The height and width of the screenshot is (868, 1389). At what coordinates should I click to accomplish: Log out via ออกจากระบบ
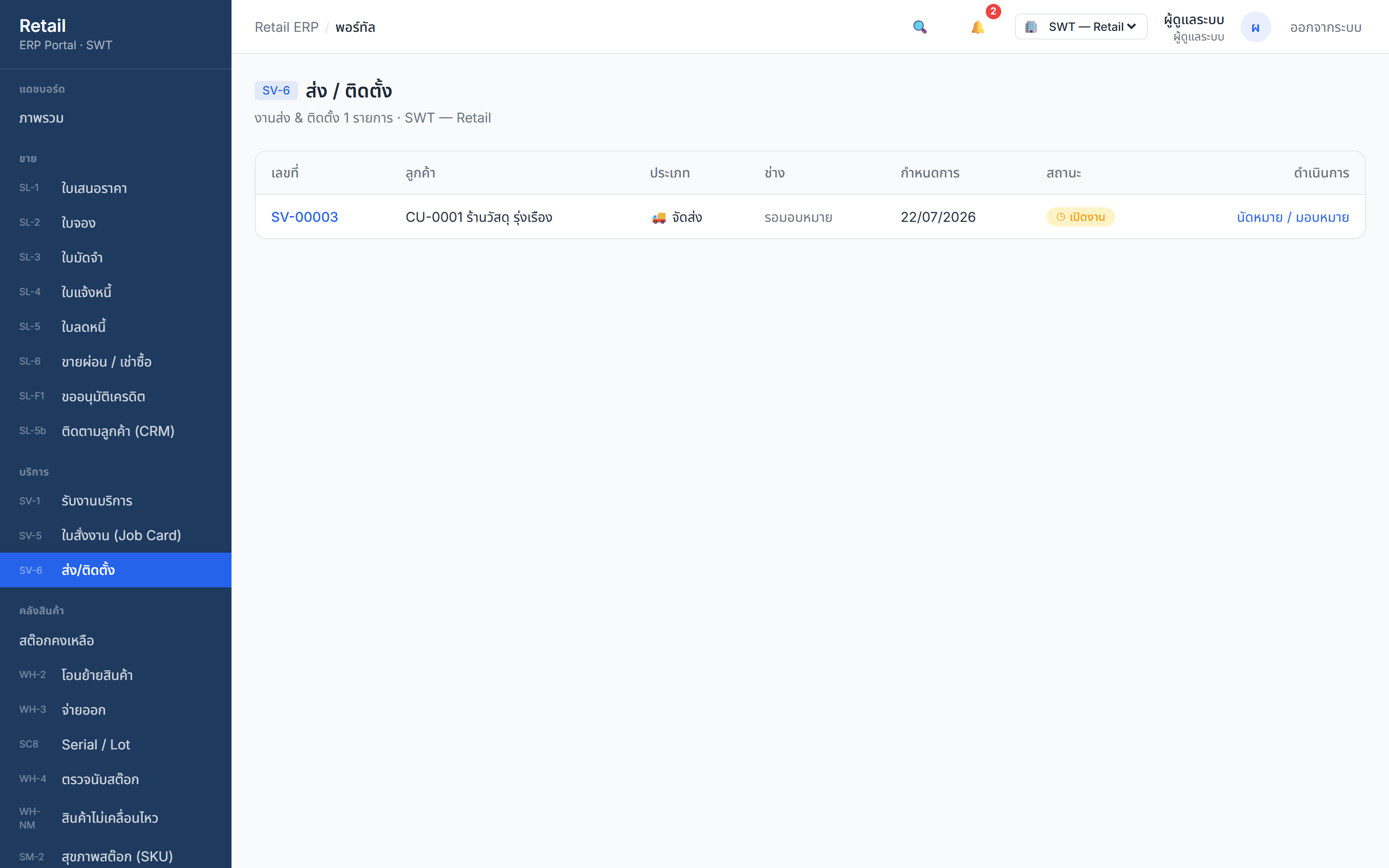click(x=1325, y=27)
